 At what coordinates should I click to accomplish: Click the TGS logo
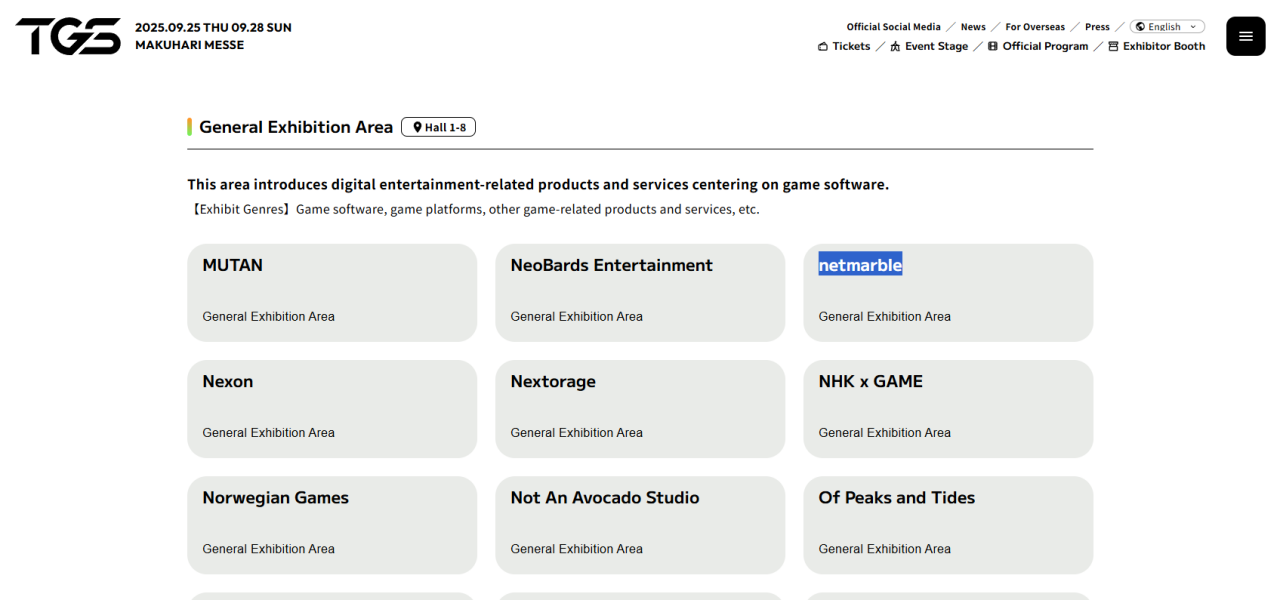[x=68, y=36]
